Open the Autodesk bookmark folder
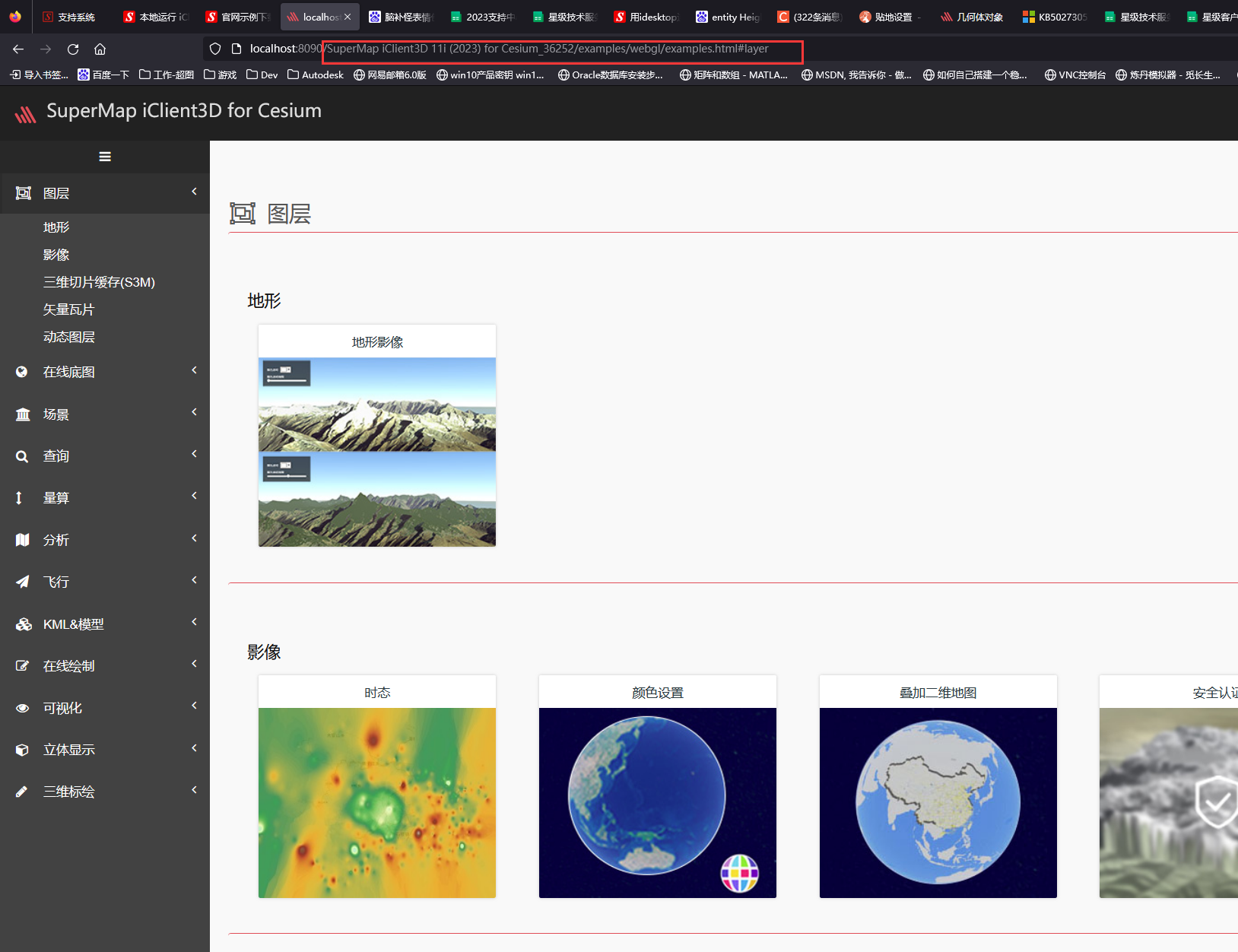The image size is (1238, 952). point(316,75)
